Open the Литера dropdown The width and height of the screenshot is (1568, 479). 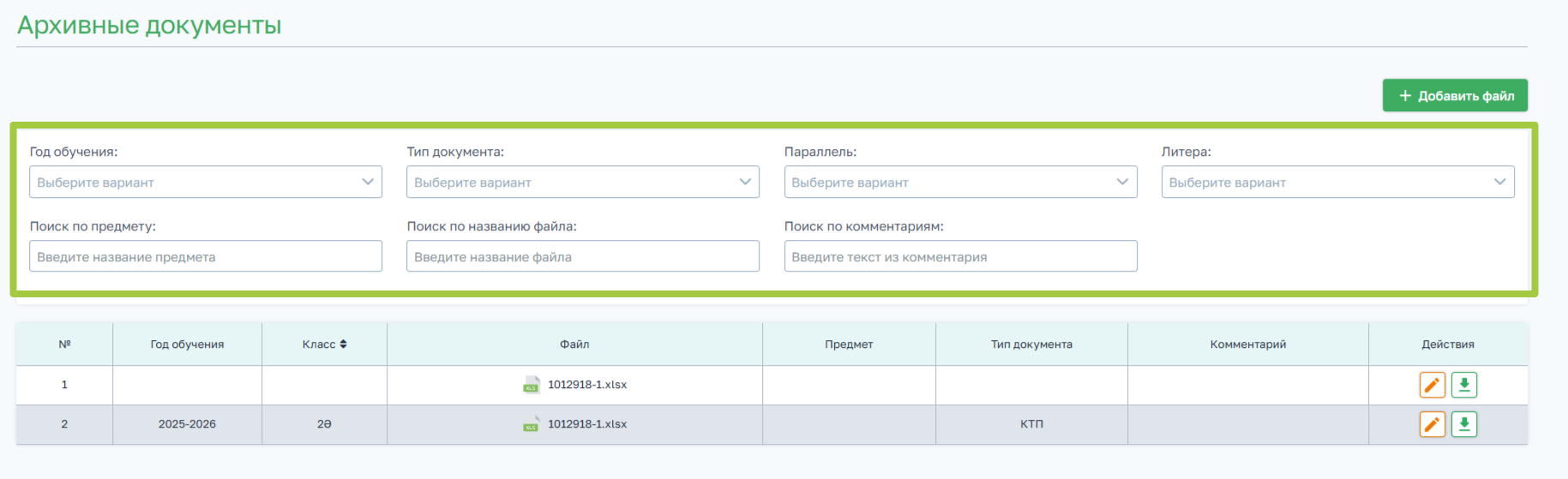click(x=1337, y=182)
